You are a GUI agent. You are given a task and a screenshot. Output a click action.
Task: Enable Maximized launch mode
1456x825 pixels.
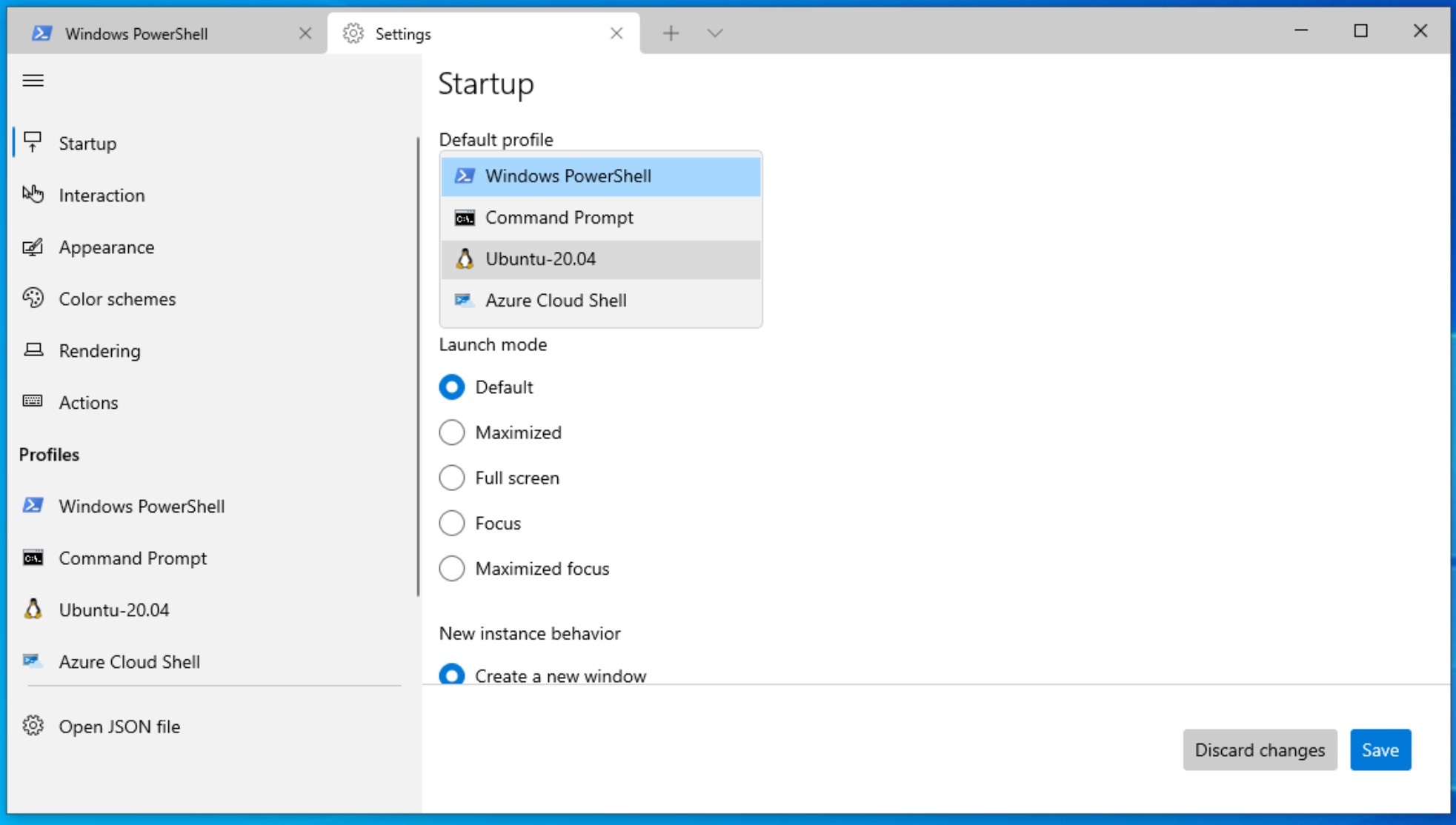click(450, 432)
